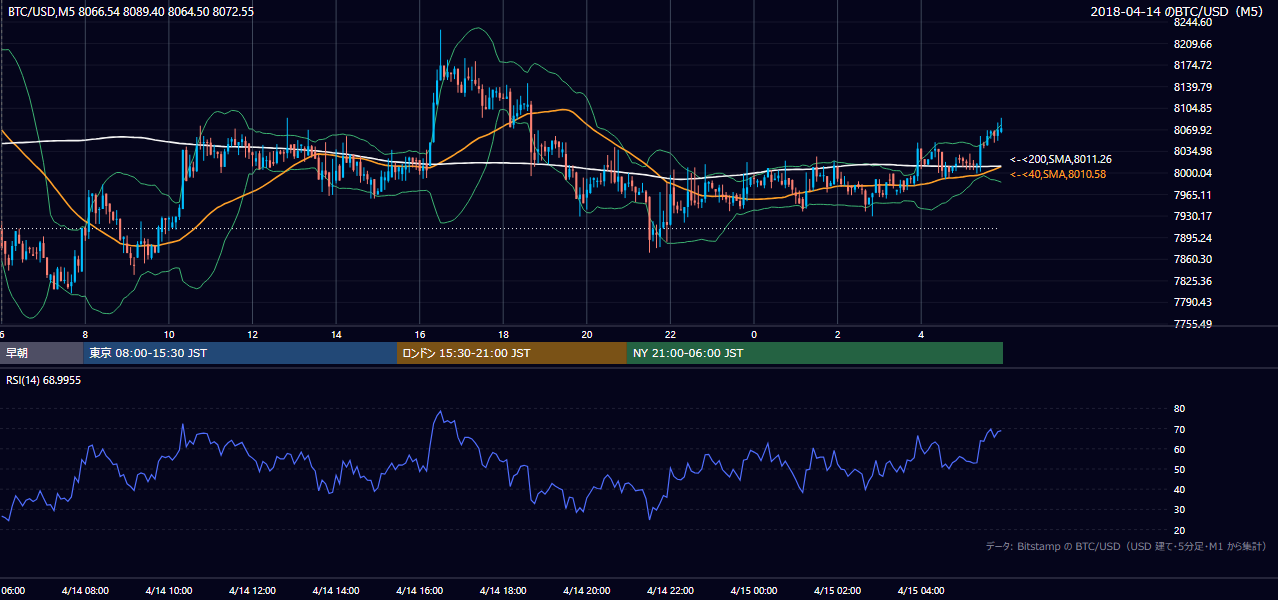
Task: Click price axis value 7930.17
Action: (1193, 216)
